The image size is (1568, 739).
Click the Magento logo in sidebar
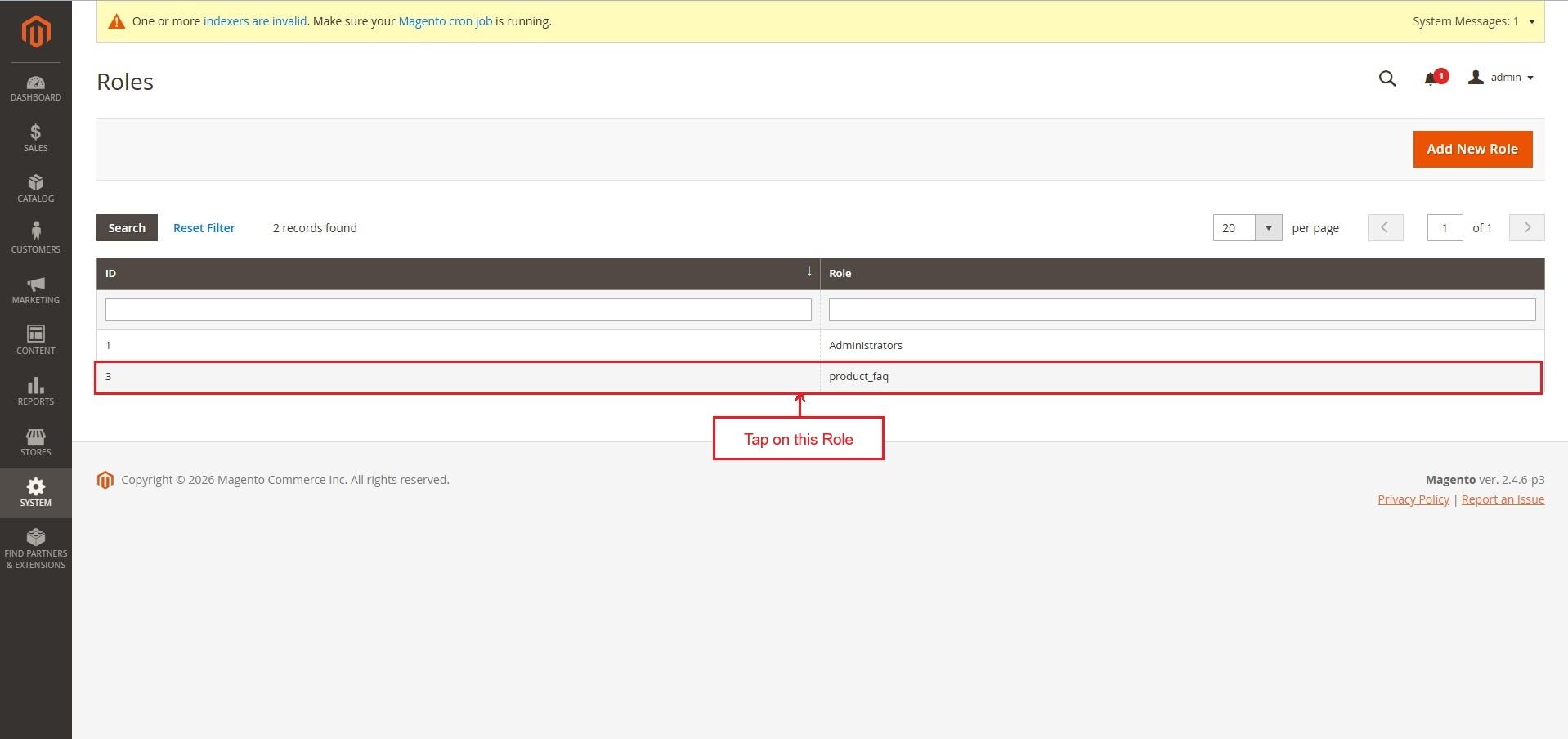(35, 32)
